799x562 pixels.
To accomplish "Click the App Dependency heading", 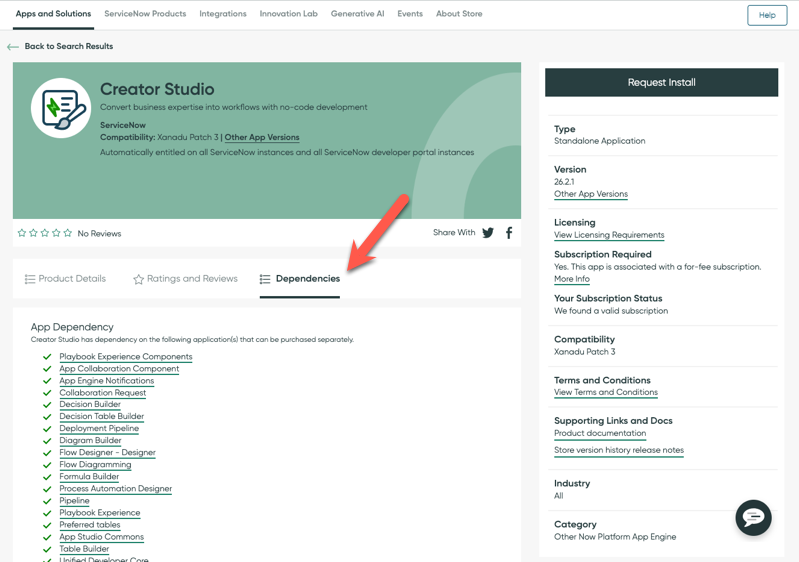I will click(72, 327).
